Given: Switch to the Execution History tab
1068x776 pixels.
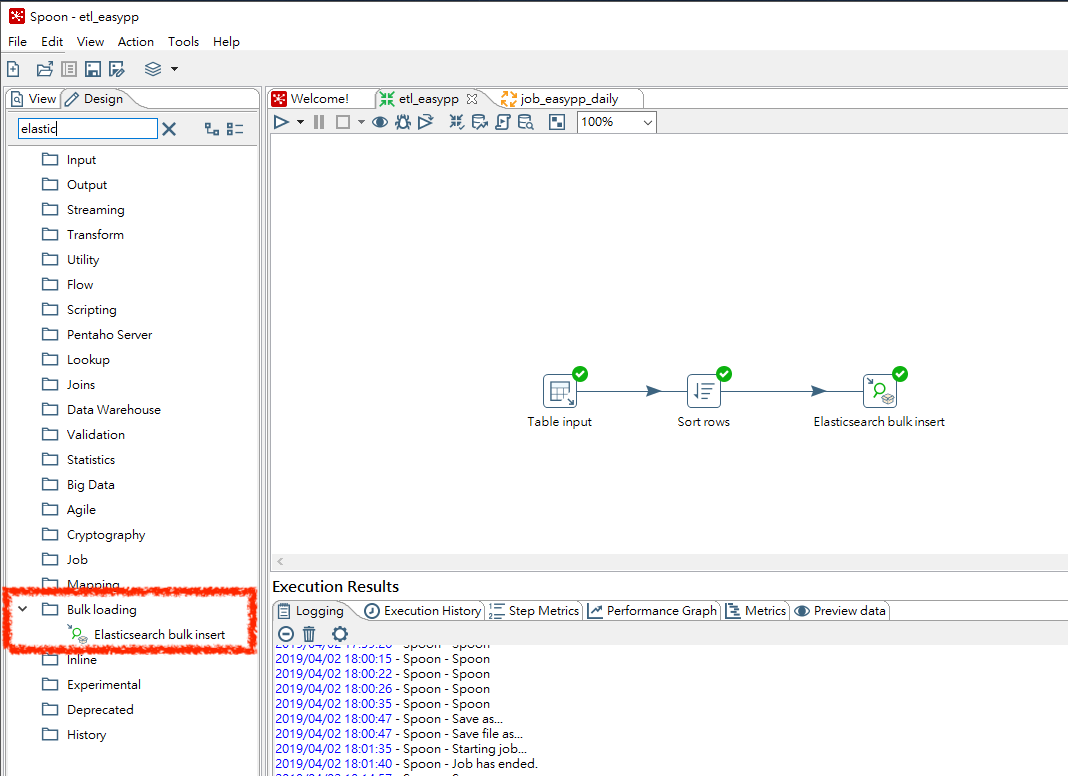Looking at the screenshot, I should 423,611.
